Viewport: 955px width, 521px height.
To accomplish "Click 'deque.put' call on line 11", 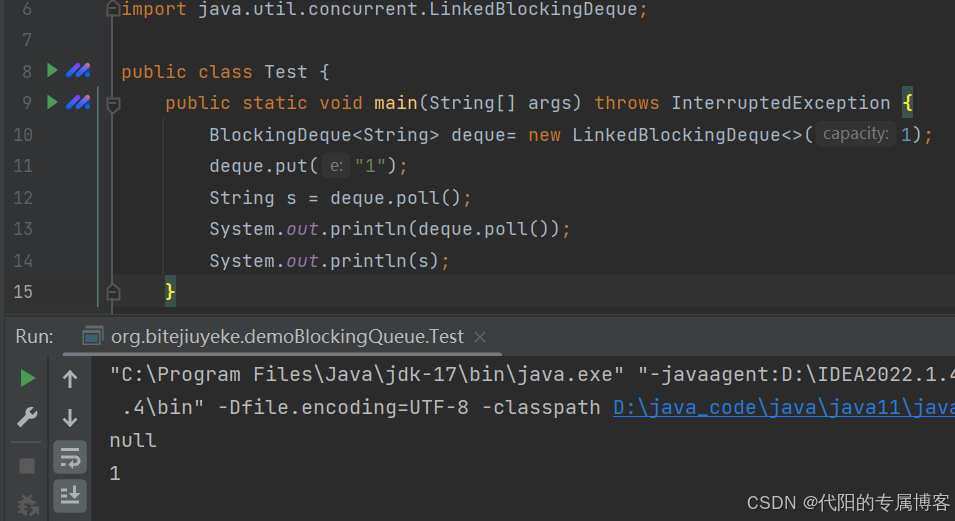I will pyautogui.click(x=258, y=166).
